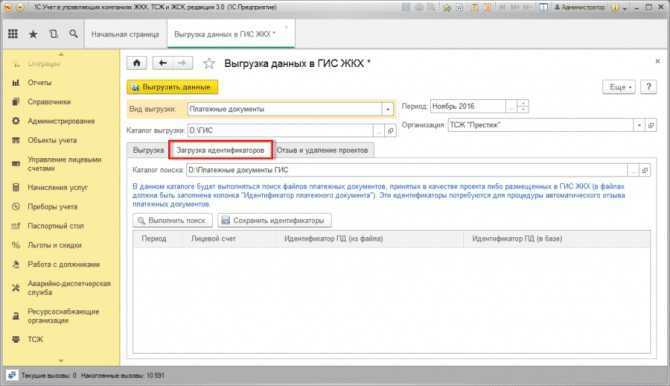Click the Каталог выгрузки field
This screenshot has height=386, width=670.
280,131
